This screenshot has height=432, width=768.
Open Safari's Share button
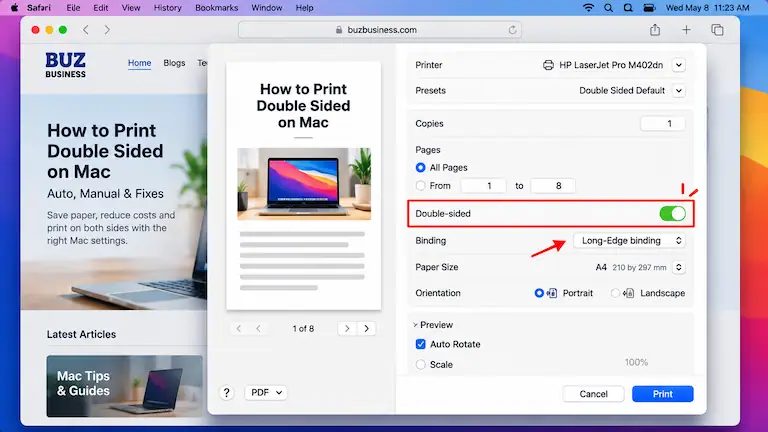tap(655, 30)
